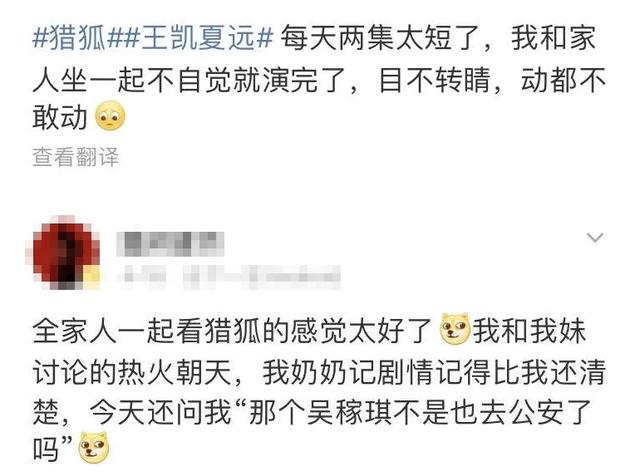Click the words 目不转睛 in first post
The height and width of the screenshot is (476, 640).
click(x=434, y=80)
